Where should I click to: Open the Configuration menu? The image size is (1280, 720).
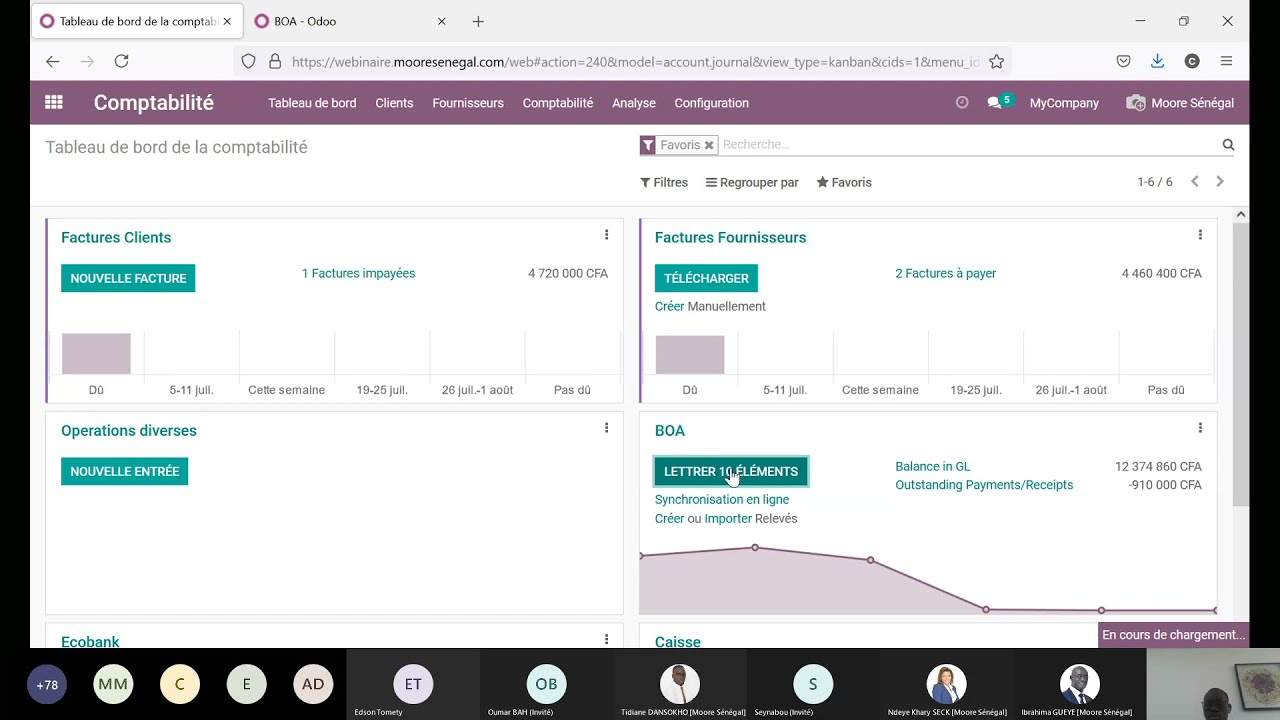tap(711, 103)
